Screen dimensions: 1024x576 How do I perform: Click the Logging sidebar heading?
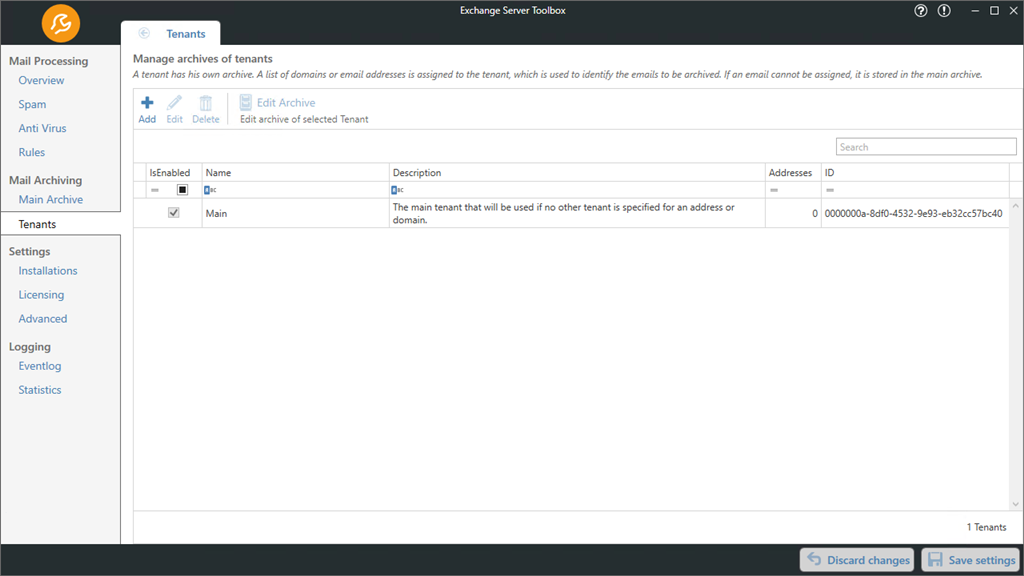(29, 347)
